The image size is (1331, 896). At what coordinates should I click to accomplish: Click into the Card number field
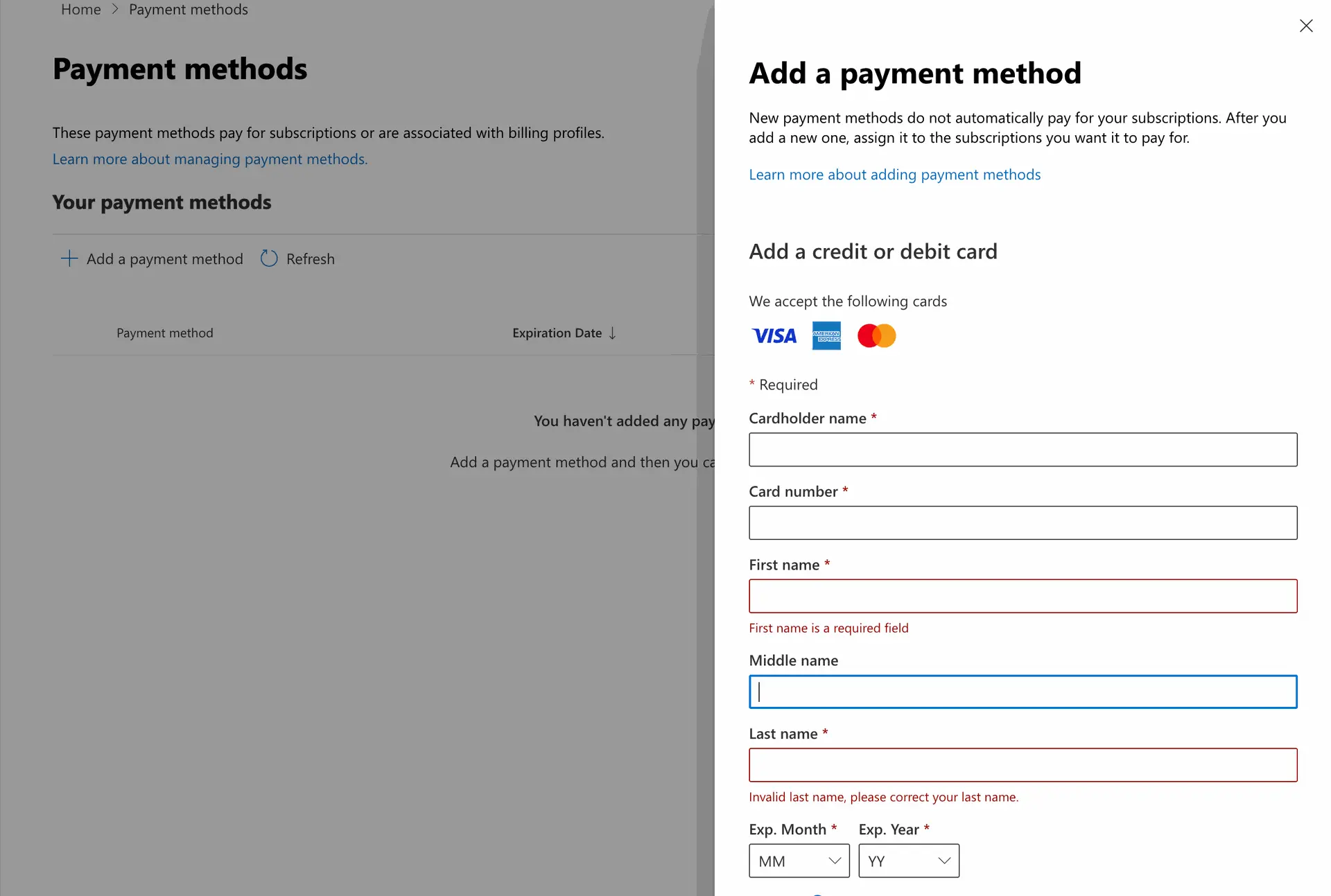[x=1023, y=522]
